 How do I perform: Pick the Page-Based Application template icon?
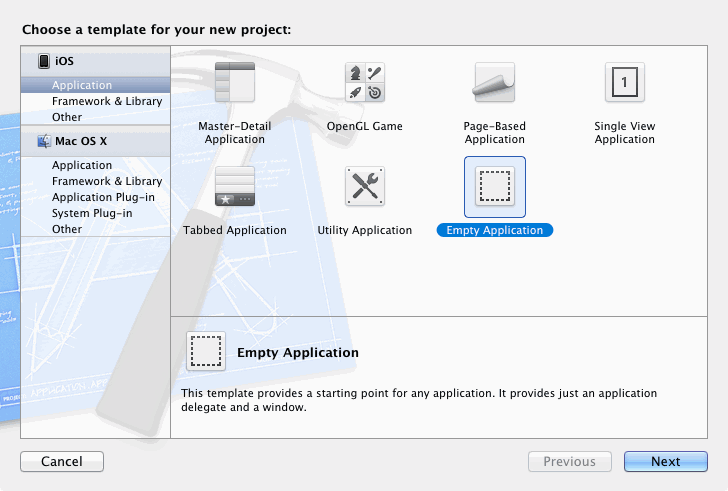494,82
